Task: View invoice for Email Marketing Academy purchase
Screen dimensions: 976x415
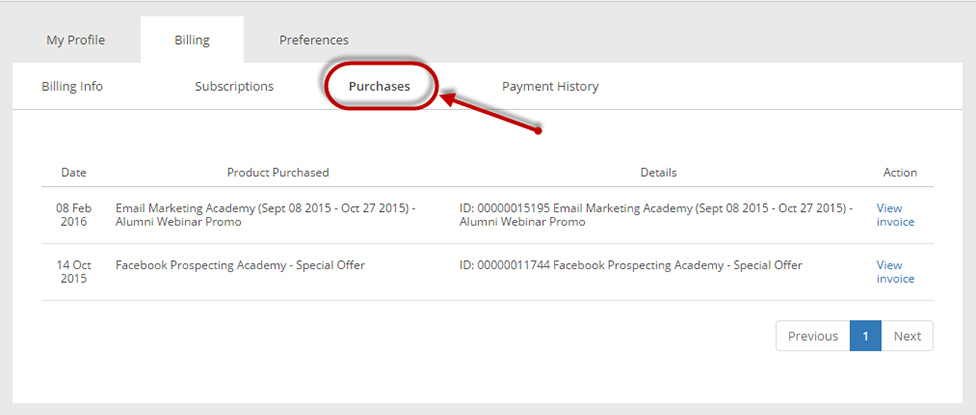Action: click(x=895, y=215)
